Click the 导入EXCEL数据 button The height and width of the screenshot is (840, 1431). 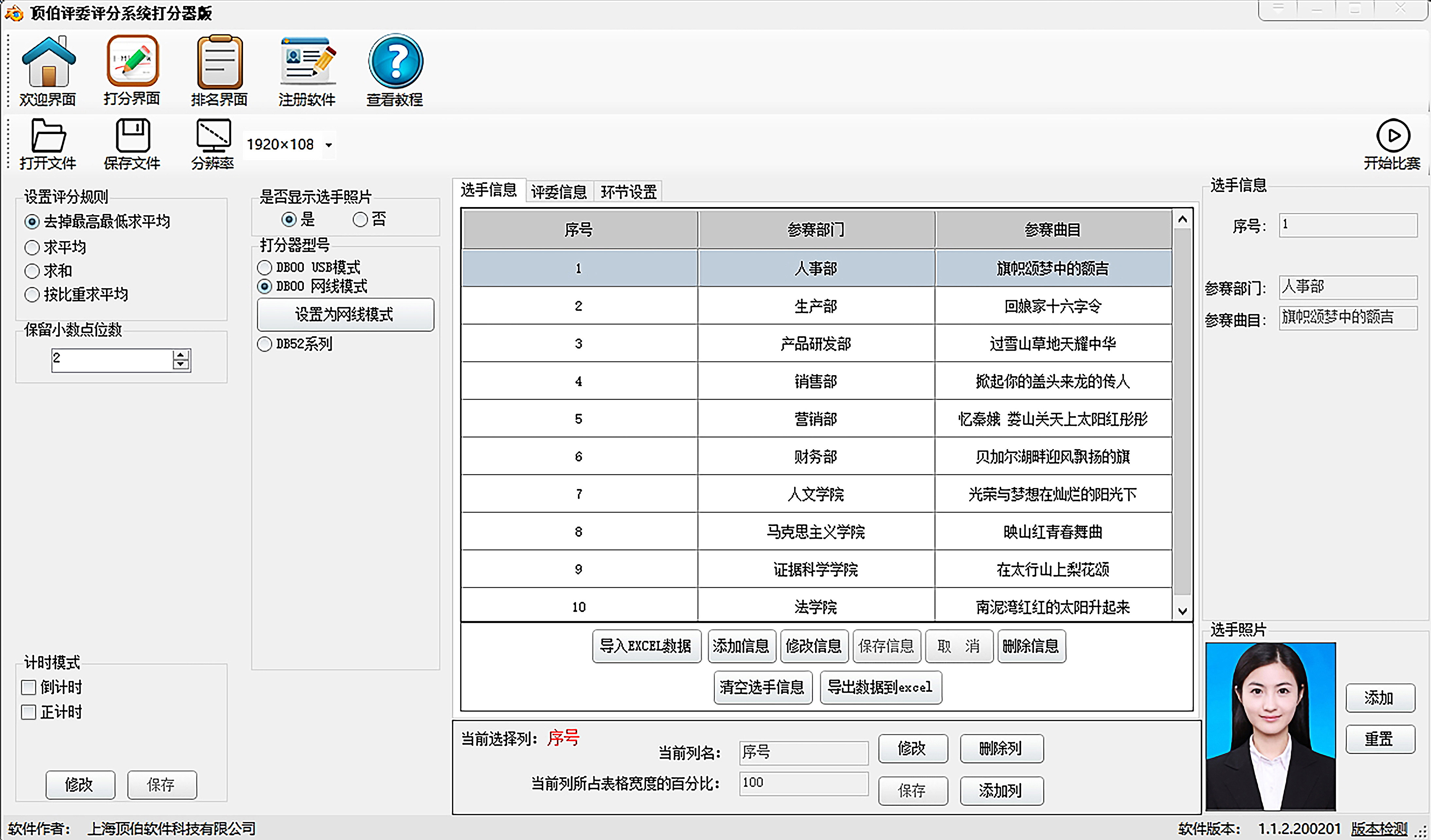(646, 646)
